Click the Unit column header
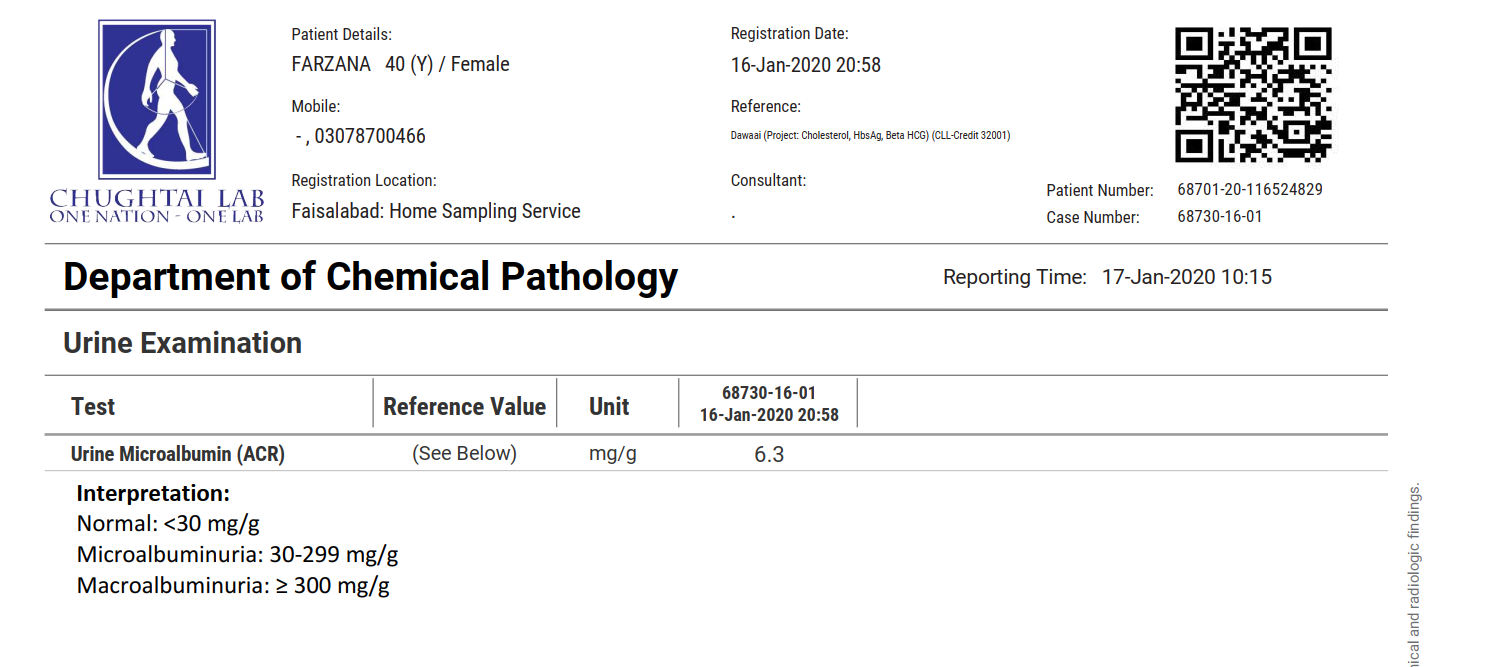1489x667 pixels. click(x=609, y=407)
